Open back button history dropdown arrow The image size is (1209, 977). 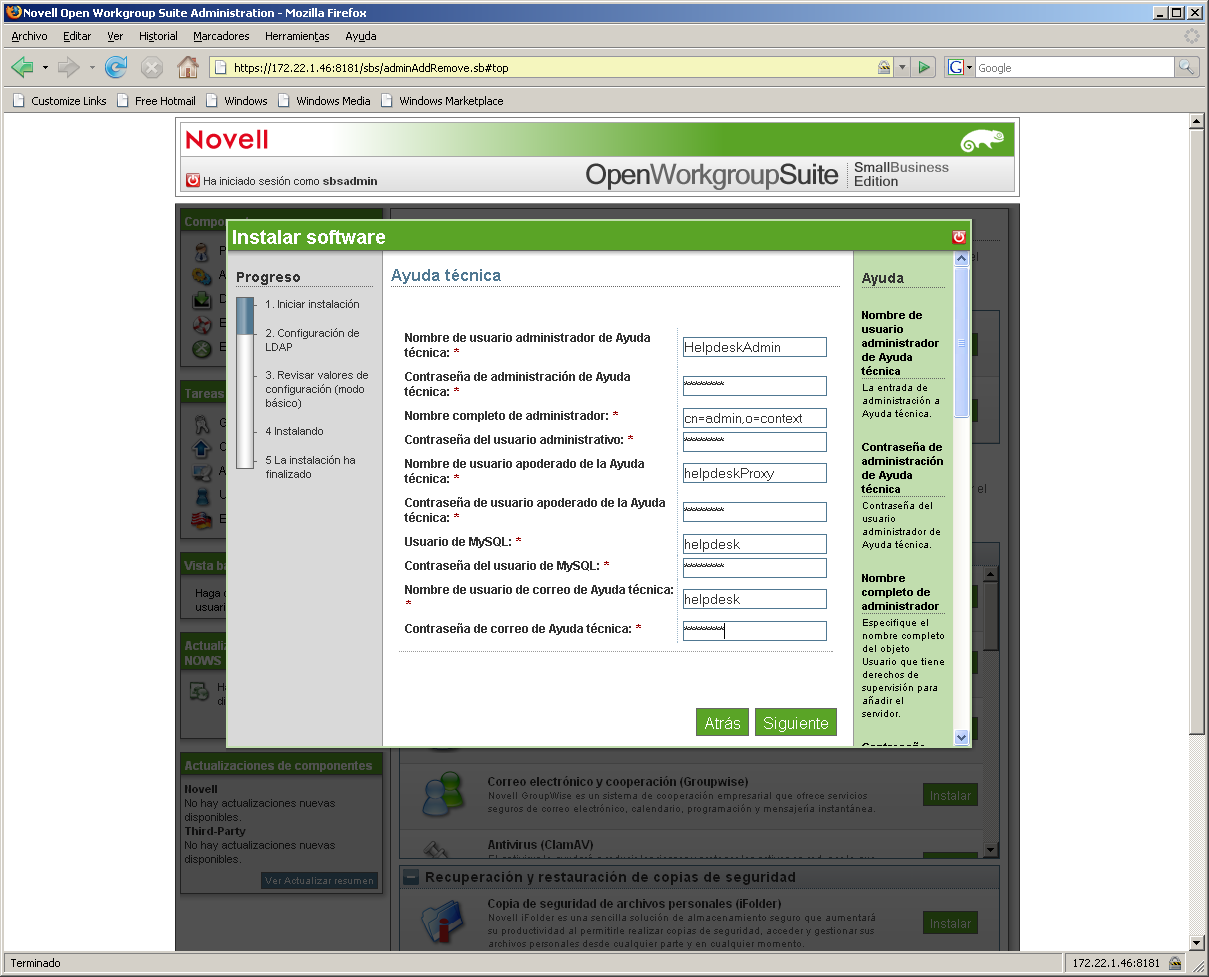point(45,67)
